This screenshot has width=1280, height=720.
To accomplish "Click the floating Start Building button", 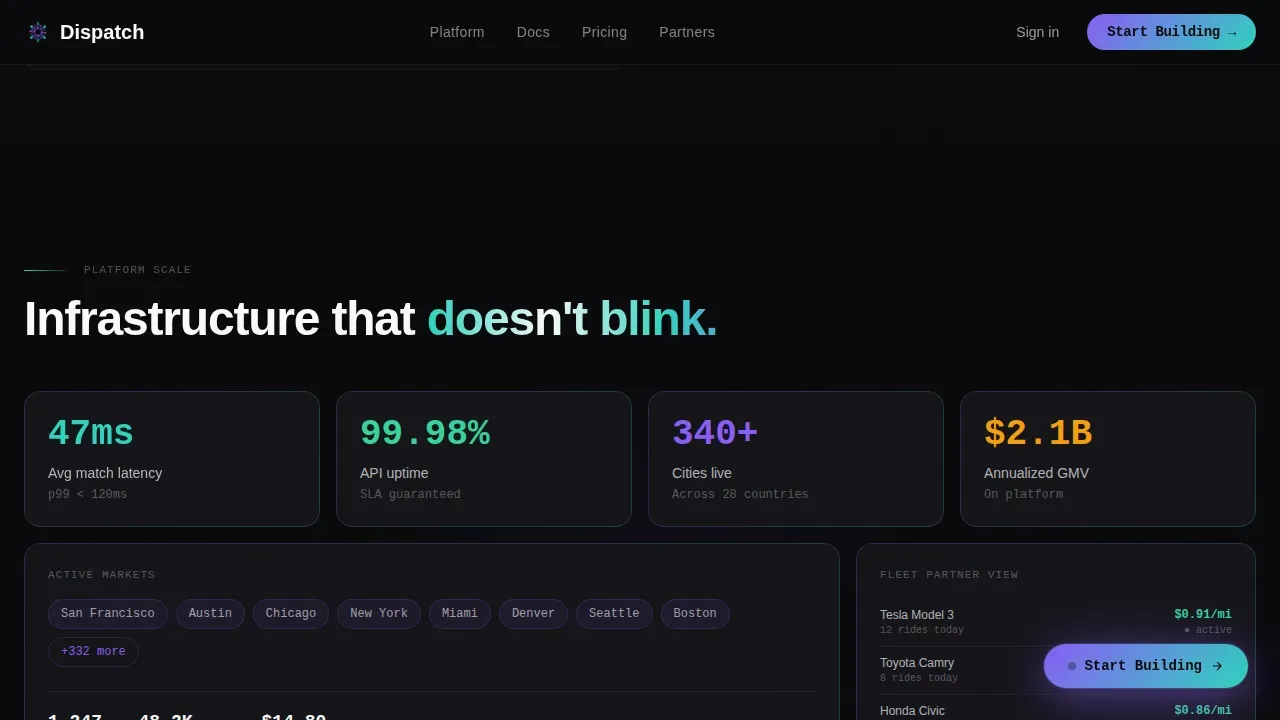I will 1146,666.
